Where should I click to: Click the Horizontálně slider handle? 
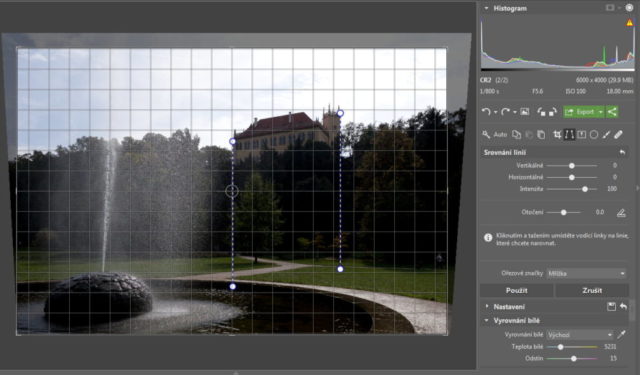572,177
